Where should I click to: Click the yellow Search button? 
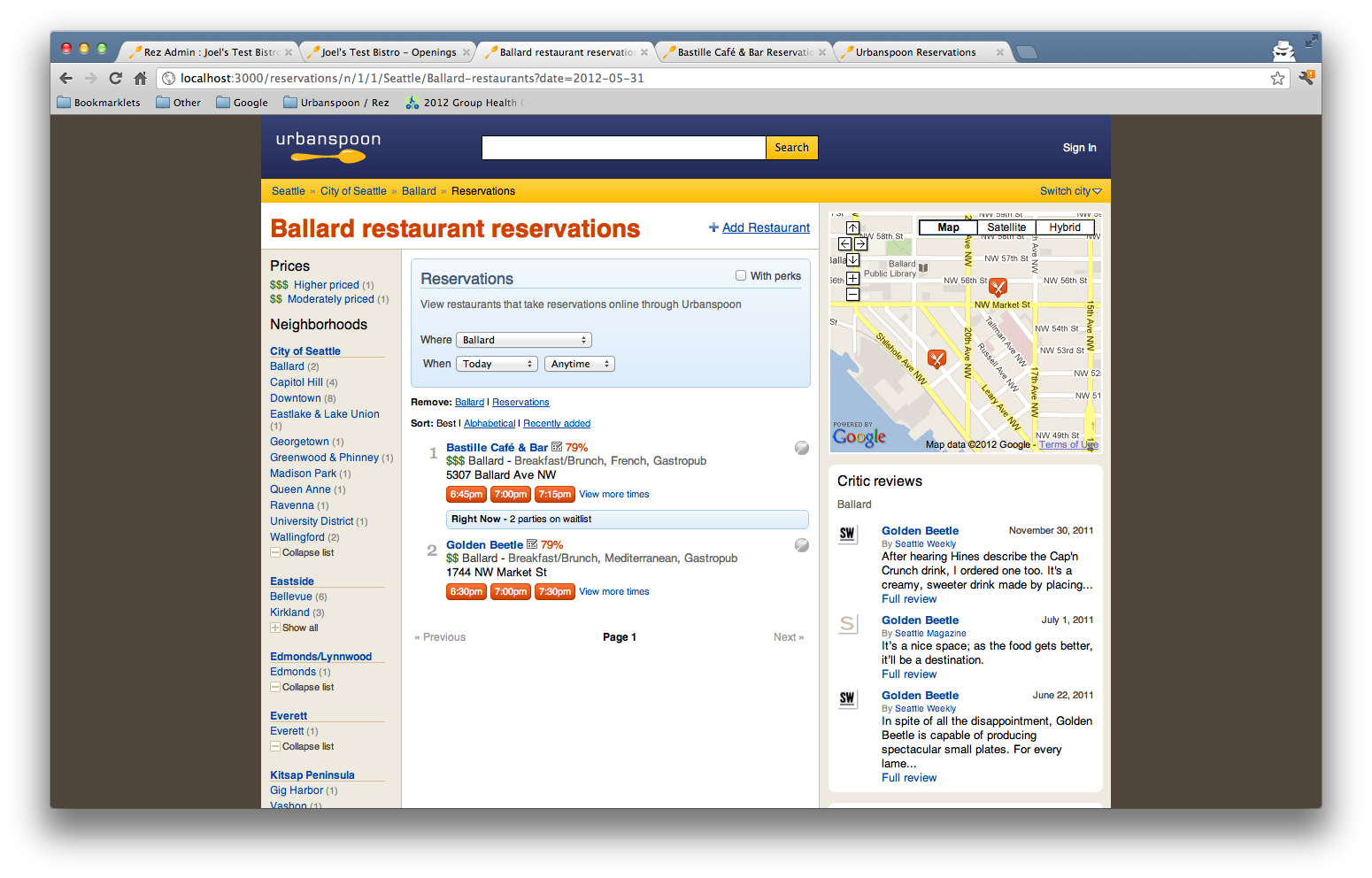click(791, 148)
